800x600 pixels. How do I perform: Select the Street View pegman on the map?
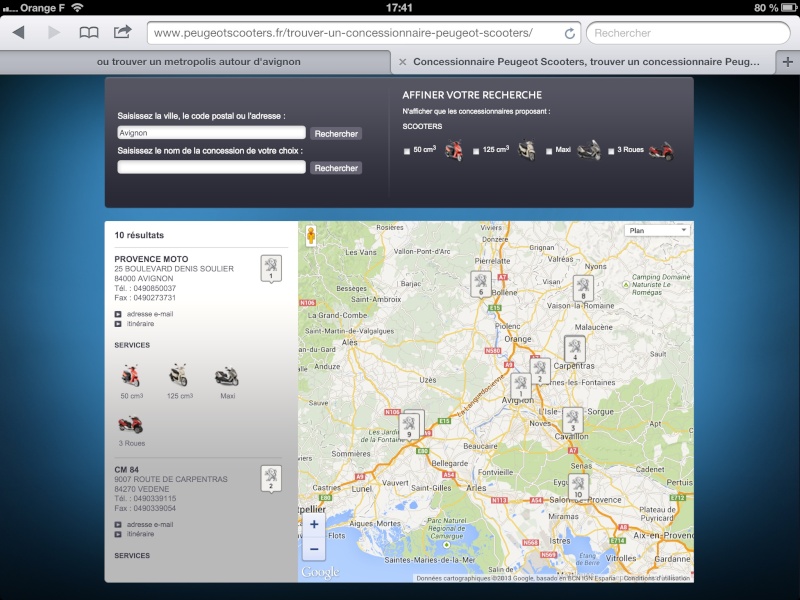click(311, 236)
